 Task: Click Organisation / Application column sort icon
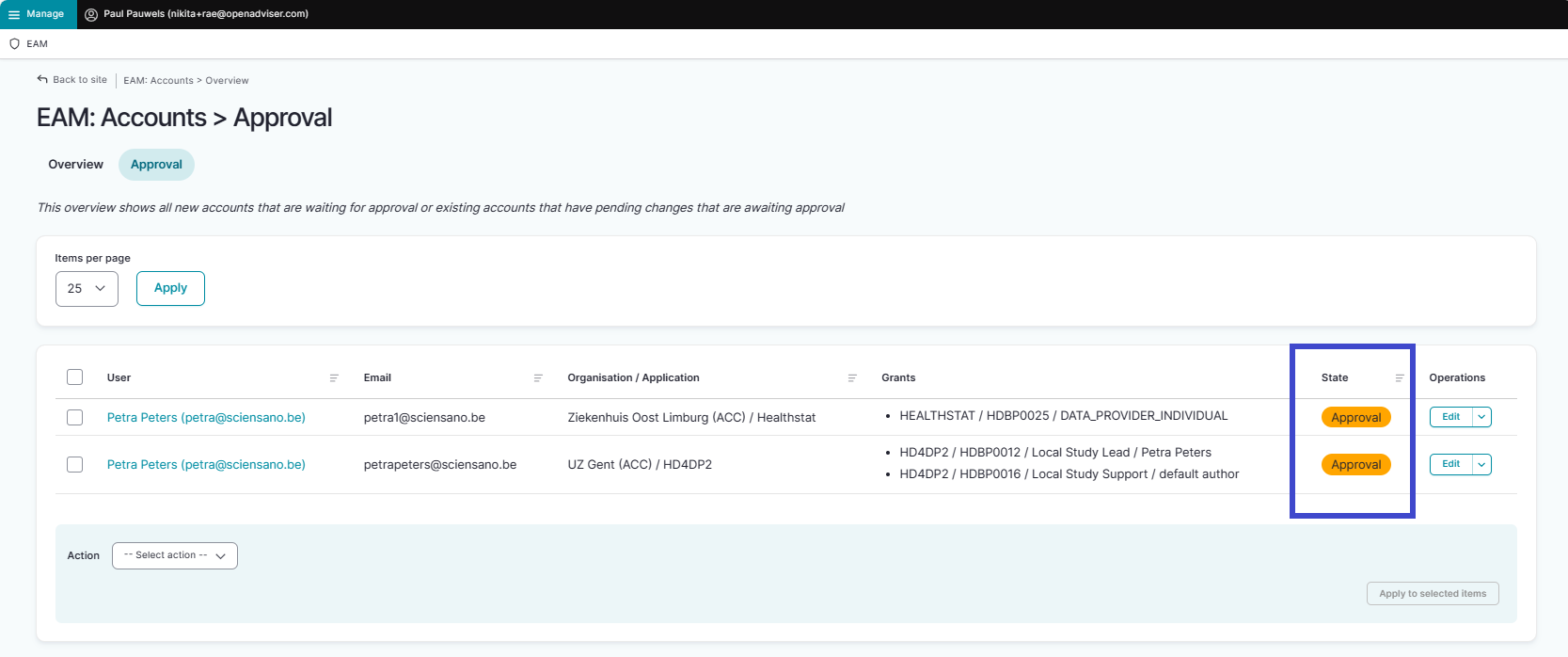(x=852, y=378)
